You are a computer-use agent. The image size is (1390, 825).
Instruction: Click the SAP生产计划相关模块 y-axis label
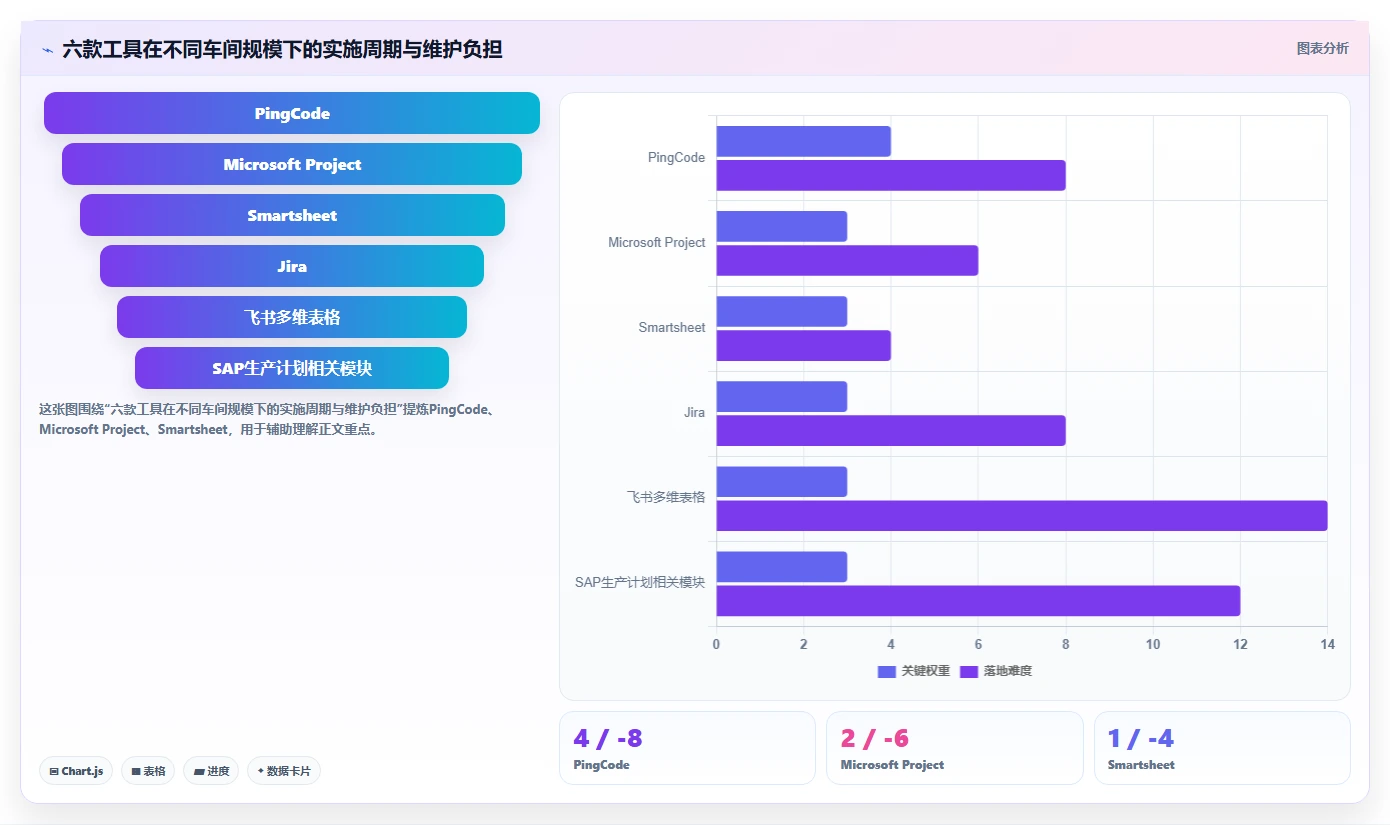pyautogui.click(x=640, y=582)
